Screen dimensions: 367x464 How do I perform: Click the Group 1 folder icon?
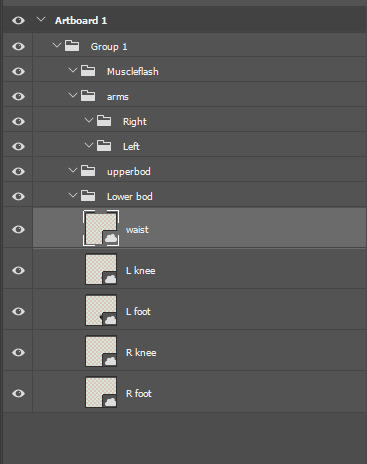pos(72,46)
